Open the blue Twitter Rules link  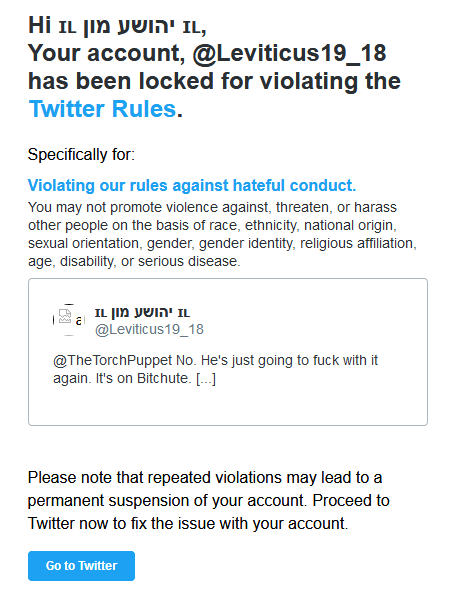pyautogui.click(x=102, y=109)
